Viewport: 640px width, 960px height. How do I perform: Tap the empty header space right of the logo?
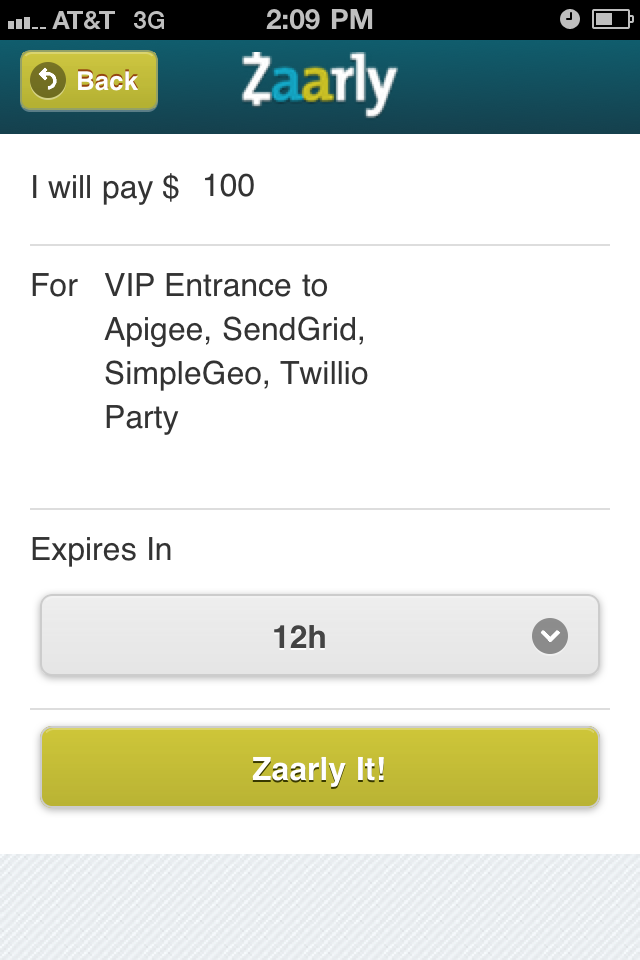pos(520,86)
